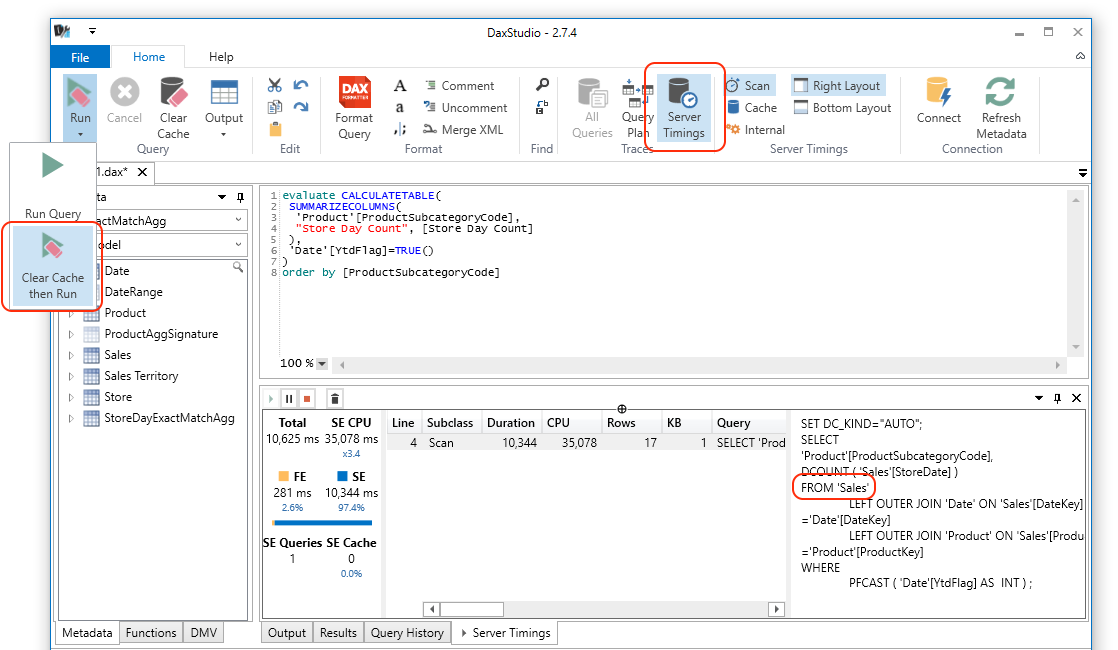The width and height of the screenshot is (1118, 650).
Task: Click the Copy icon in Edit group
Action: pos(275,107)
